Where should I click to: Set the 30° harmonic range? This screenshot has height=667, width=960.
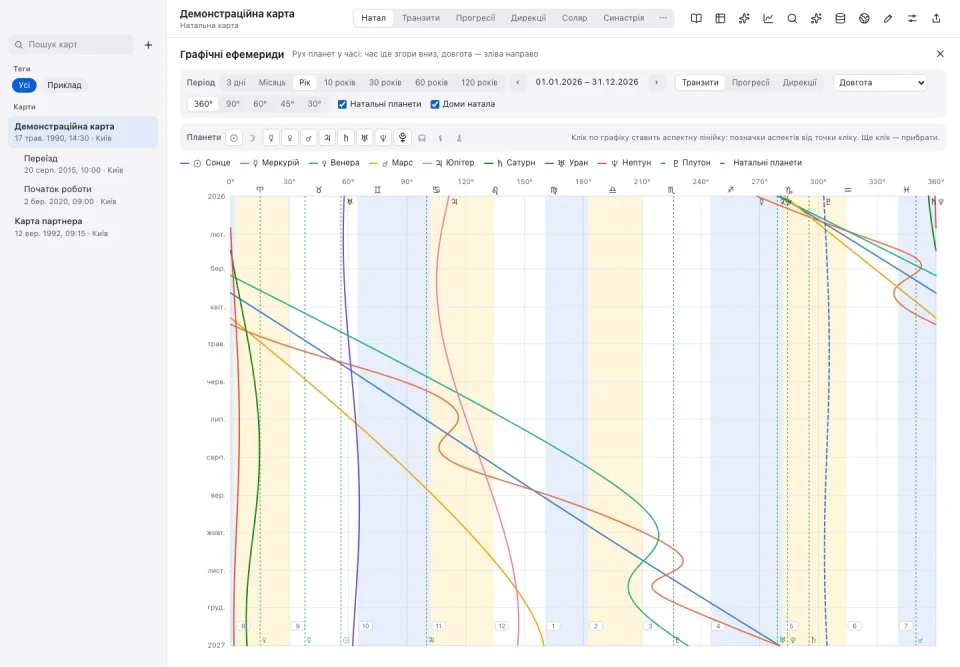314,104
